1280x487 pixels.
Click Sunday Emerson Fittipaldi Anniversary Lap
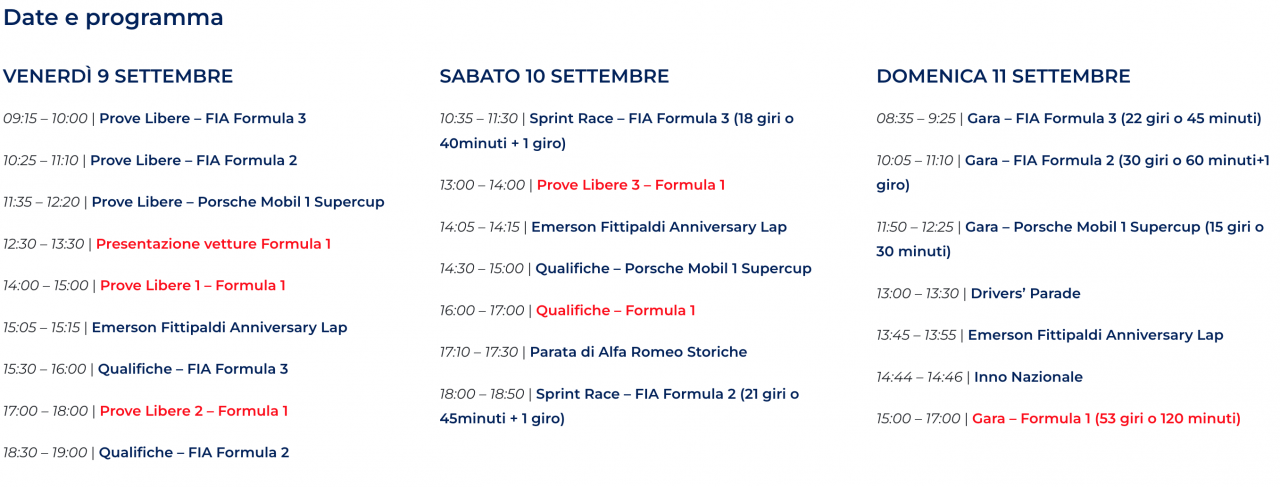click(1095, 336)
